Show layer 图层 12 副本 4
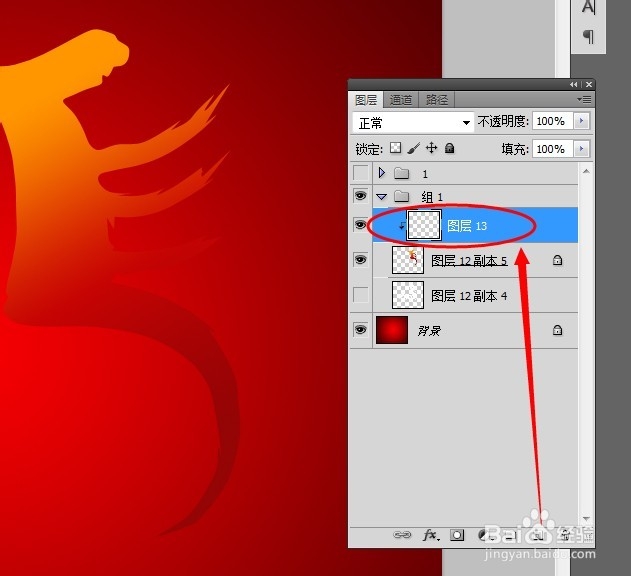This screenshot has width=631, height=576. click(x=361, y=295)
